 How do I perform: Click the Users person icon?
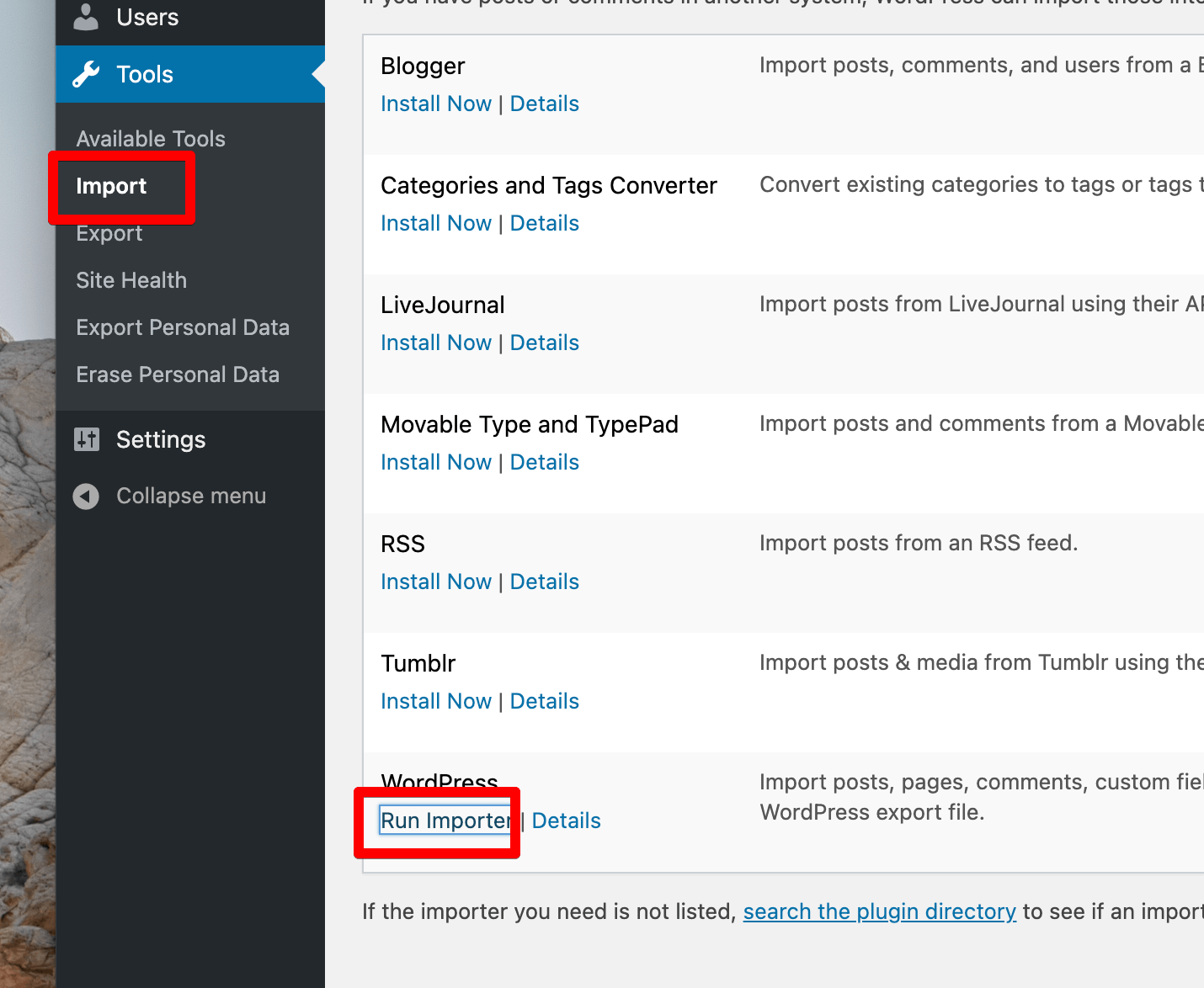[86, 17]
